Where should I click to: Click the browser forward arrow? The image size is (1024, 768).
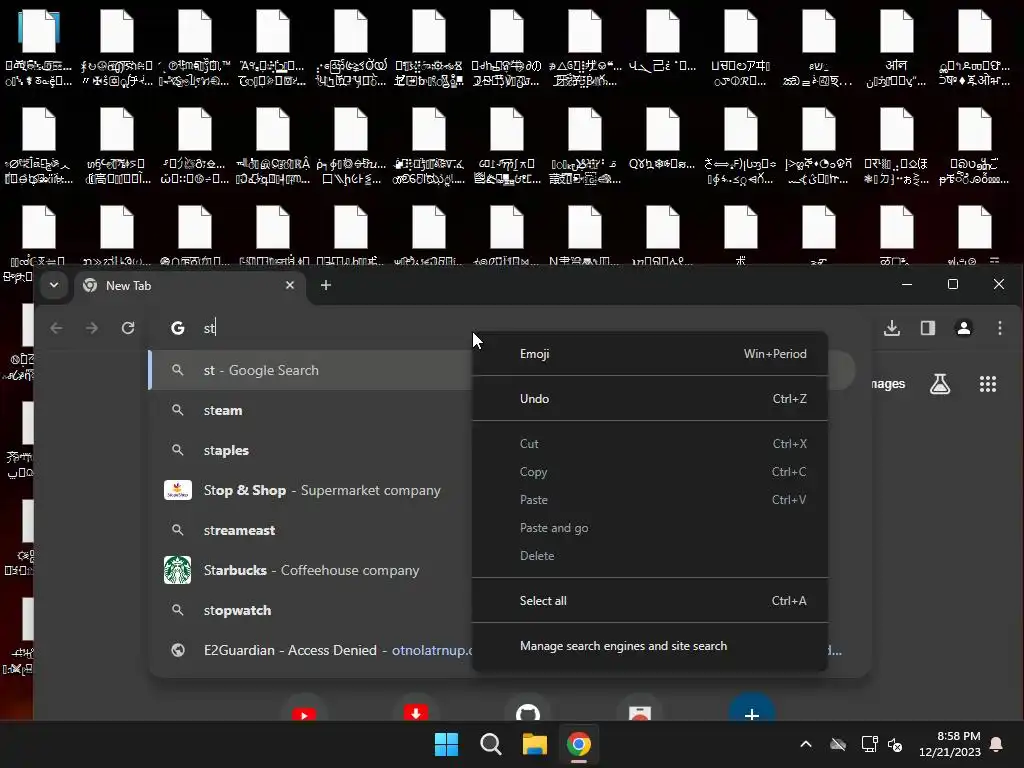[x=92, y=328]
